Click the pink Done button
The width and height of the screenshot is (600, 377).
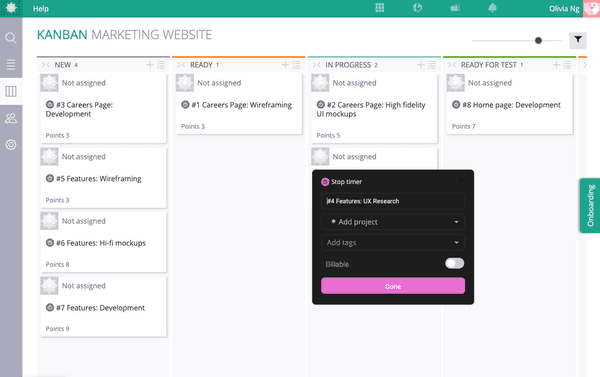[x=393, y=286]
